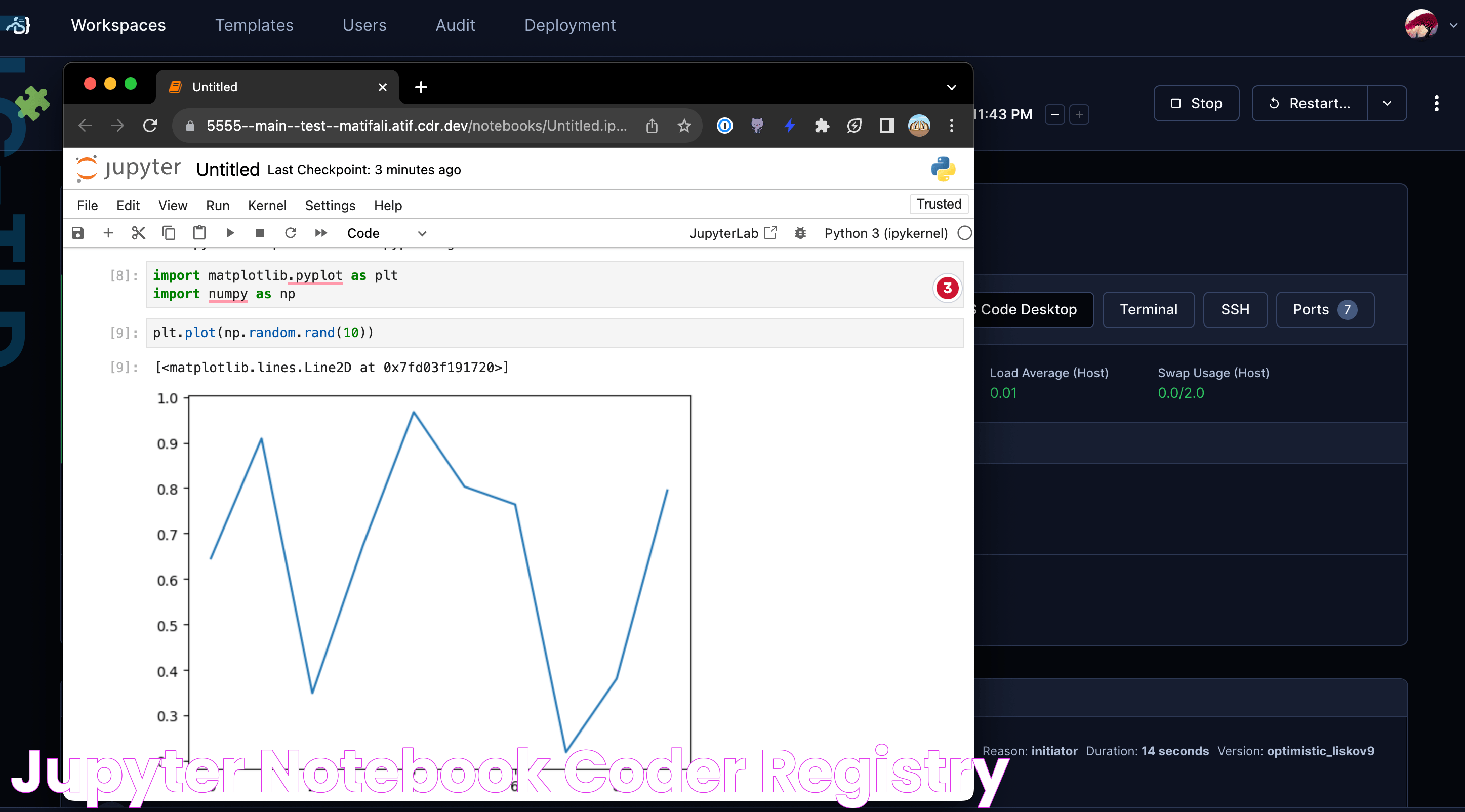Open the Terminal app button
Viewport: 1465px width, 812px height.
coord(1148,310)
